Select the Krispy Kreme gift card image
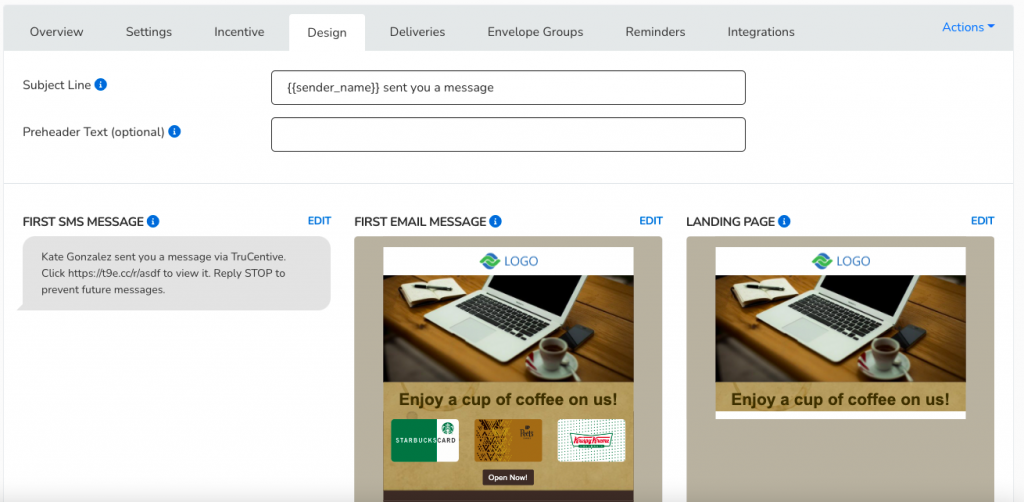This screenshot has width=1024, height=502. [x=591, y=440]
